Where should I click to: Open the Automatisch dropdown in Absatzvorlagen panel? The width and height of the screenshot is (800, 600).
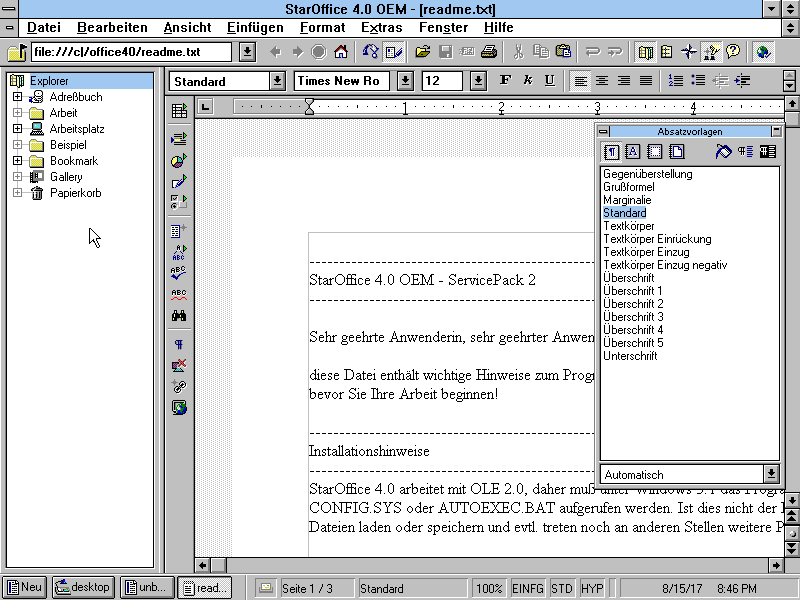[771, 474]
